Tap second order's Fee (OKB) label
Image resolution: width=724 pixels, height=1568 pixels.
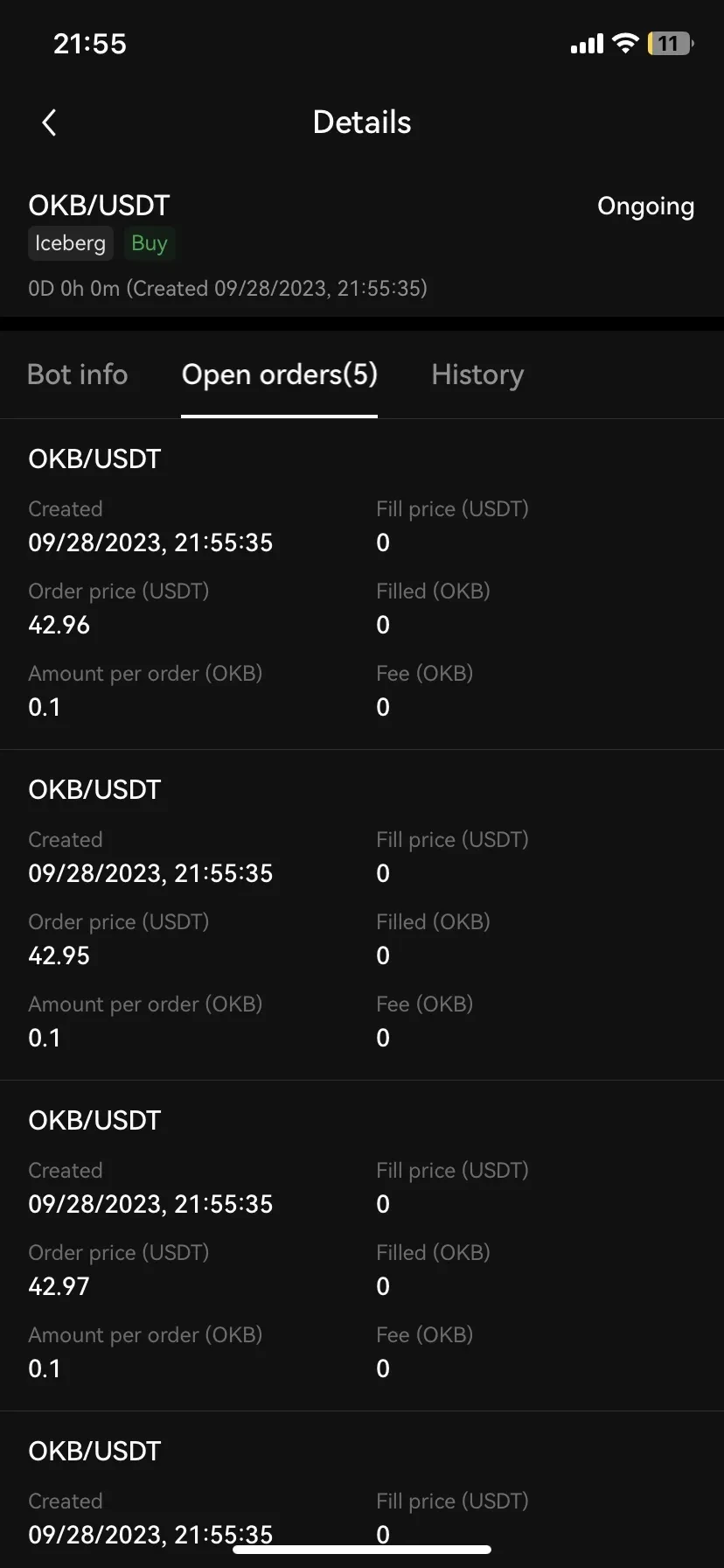(x=424, y=1004)
